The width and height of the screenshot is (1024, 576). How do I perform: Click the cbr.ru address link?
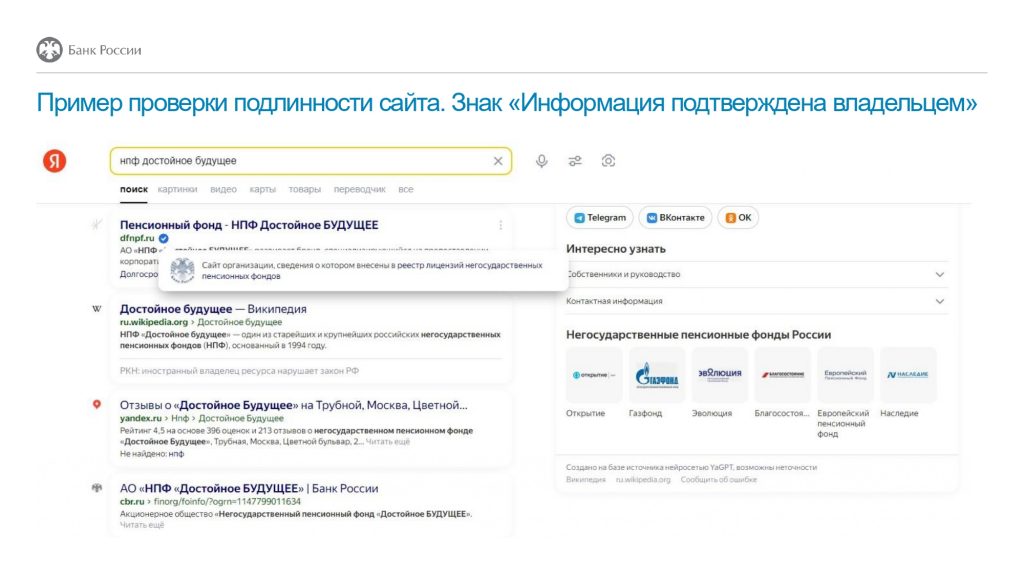click(x=132, y=502)
